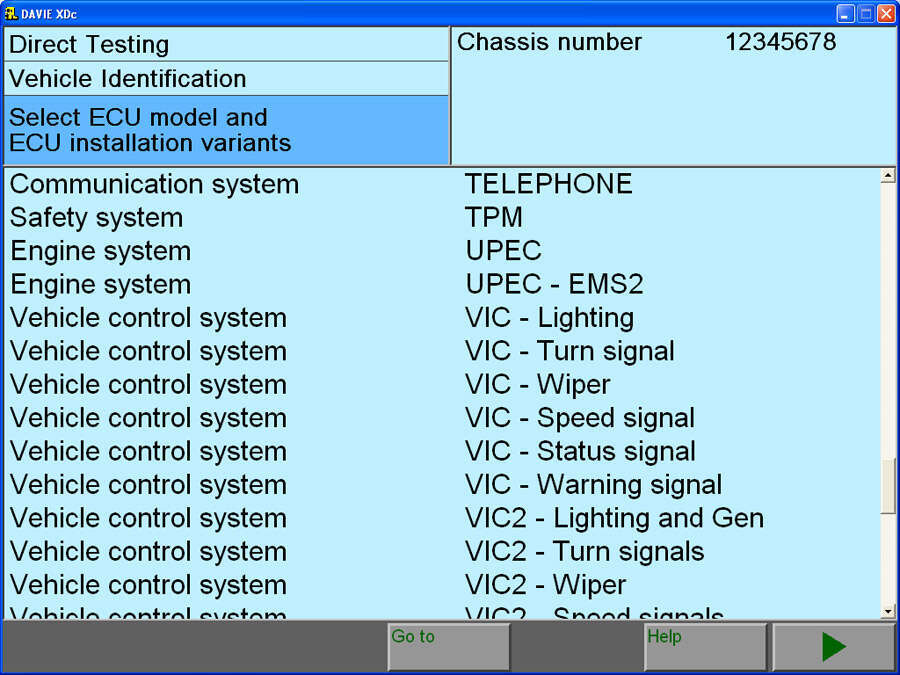Screen dimensions: 900x675
Task: Select the Select ECU model and ECU installation variants step
Action: [226, 130]
